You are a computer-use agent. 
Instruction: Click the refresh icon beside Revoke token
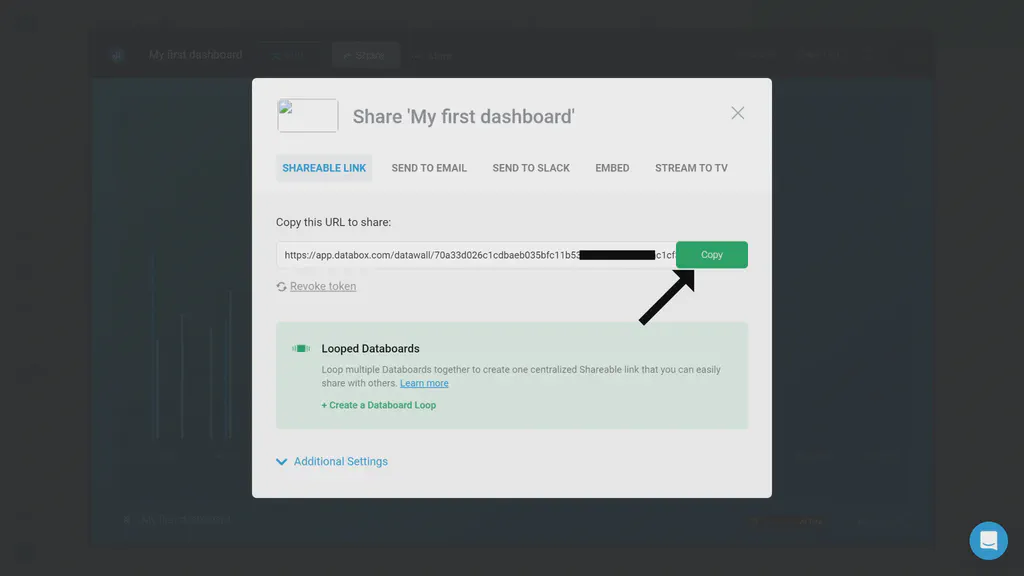pyautogui.click(x=282, y=286)
